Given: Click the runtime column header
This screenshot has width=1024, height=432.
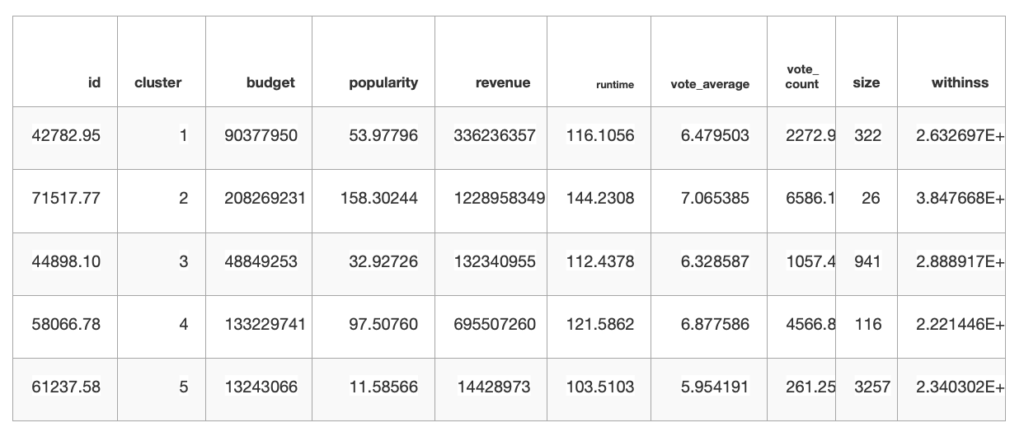Looking at the screenshot, I should pos(615,85).
